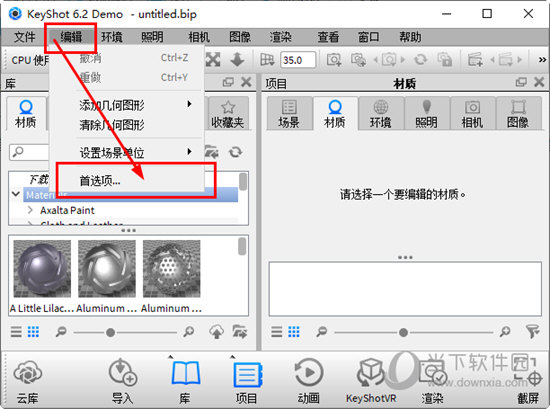550x409 pixels.
Task: Switch to library 材质 tab
Action: click(26, 114)
